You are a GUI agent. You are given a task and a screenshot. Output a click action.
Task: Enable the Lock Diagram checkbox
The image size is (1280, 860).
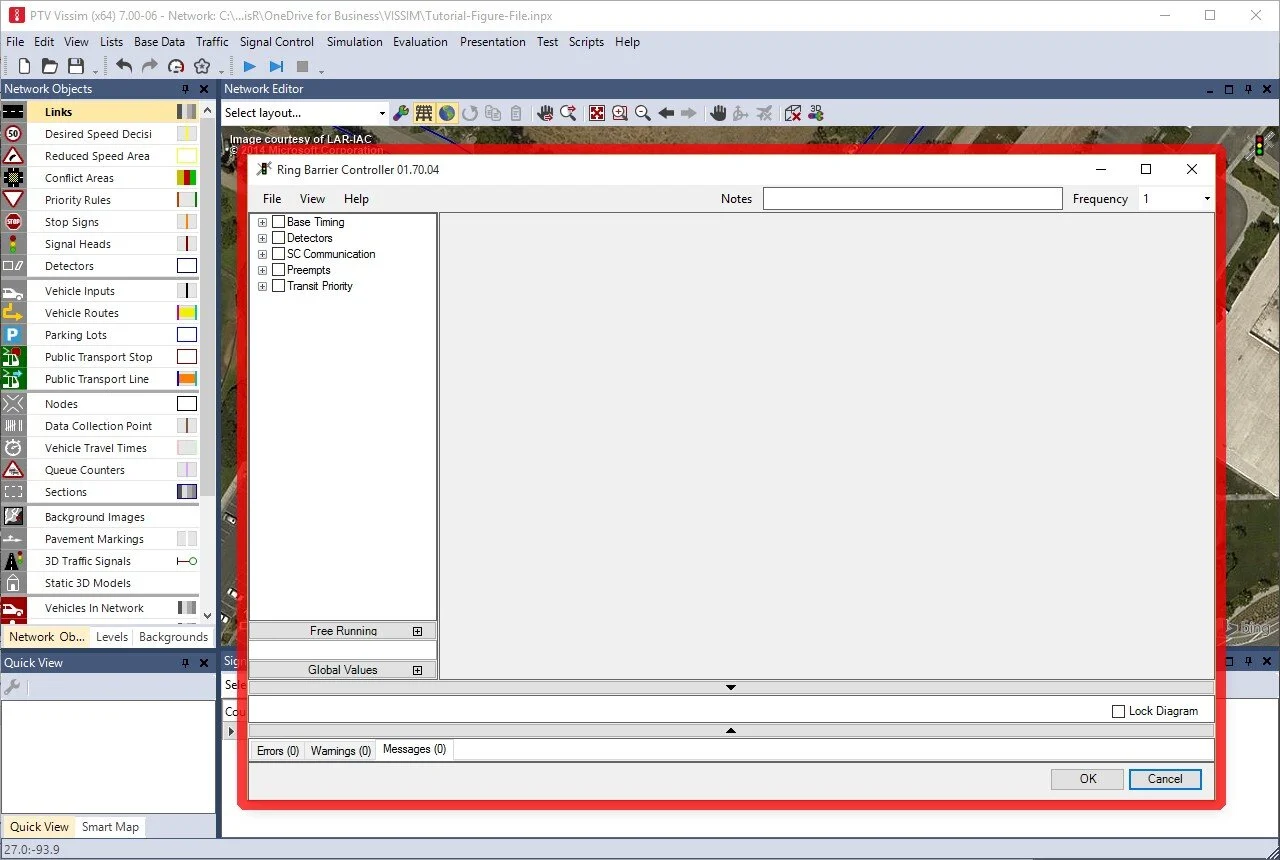[1119, 711]
